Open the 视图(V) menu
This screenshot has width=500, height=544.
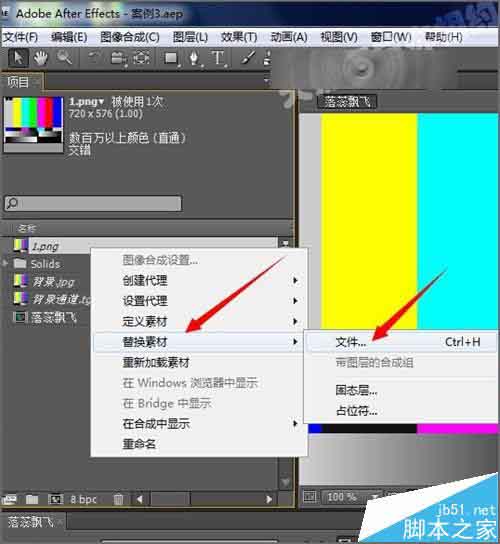[339, 37]
